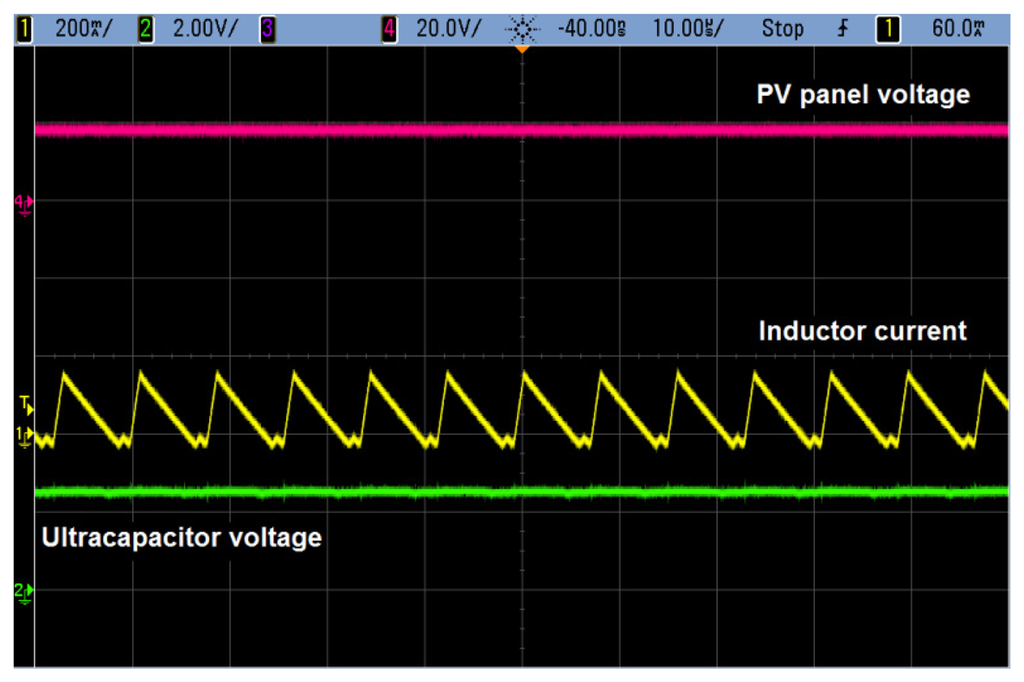1024x682 pixels.
Task: Click channel 4 ground level marker
Action: (23, 202)
